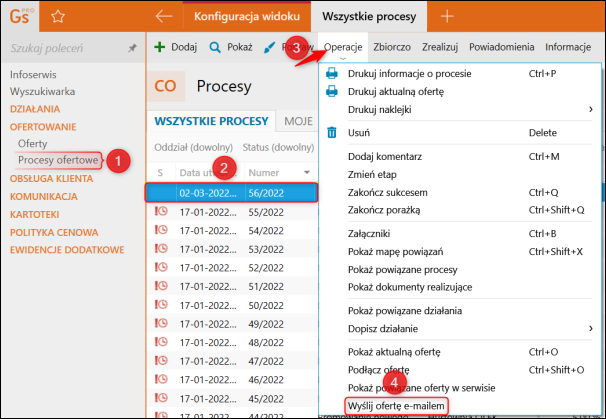The image size is (606, 419).
Task: Open Oddział (dowolny) filter
Action: click(x=194, y=147)
